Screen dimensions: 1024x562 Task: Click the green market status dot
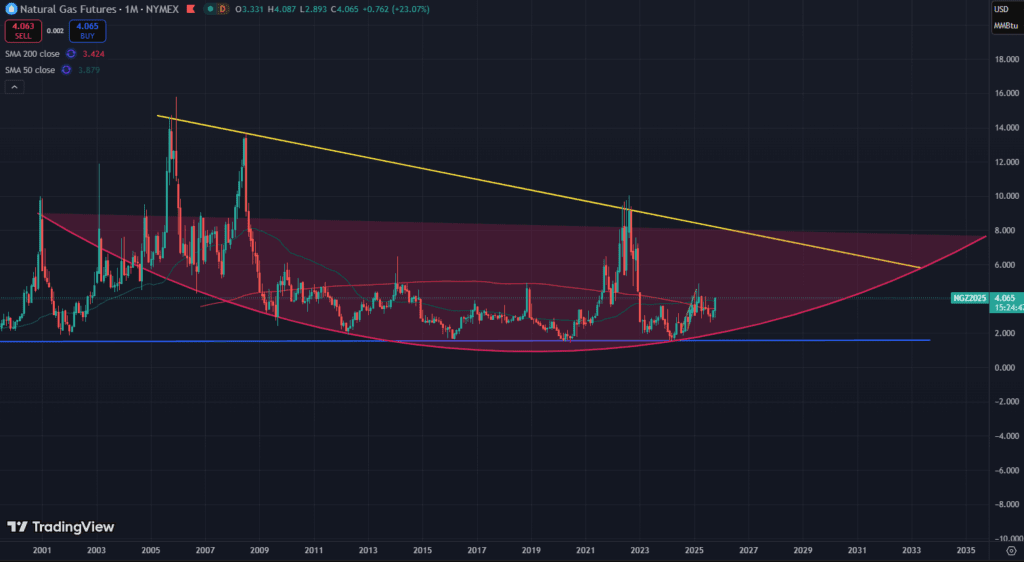(209, 9)
